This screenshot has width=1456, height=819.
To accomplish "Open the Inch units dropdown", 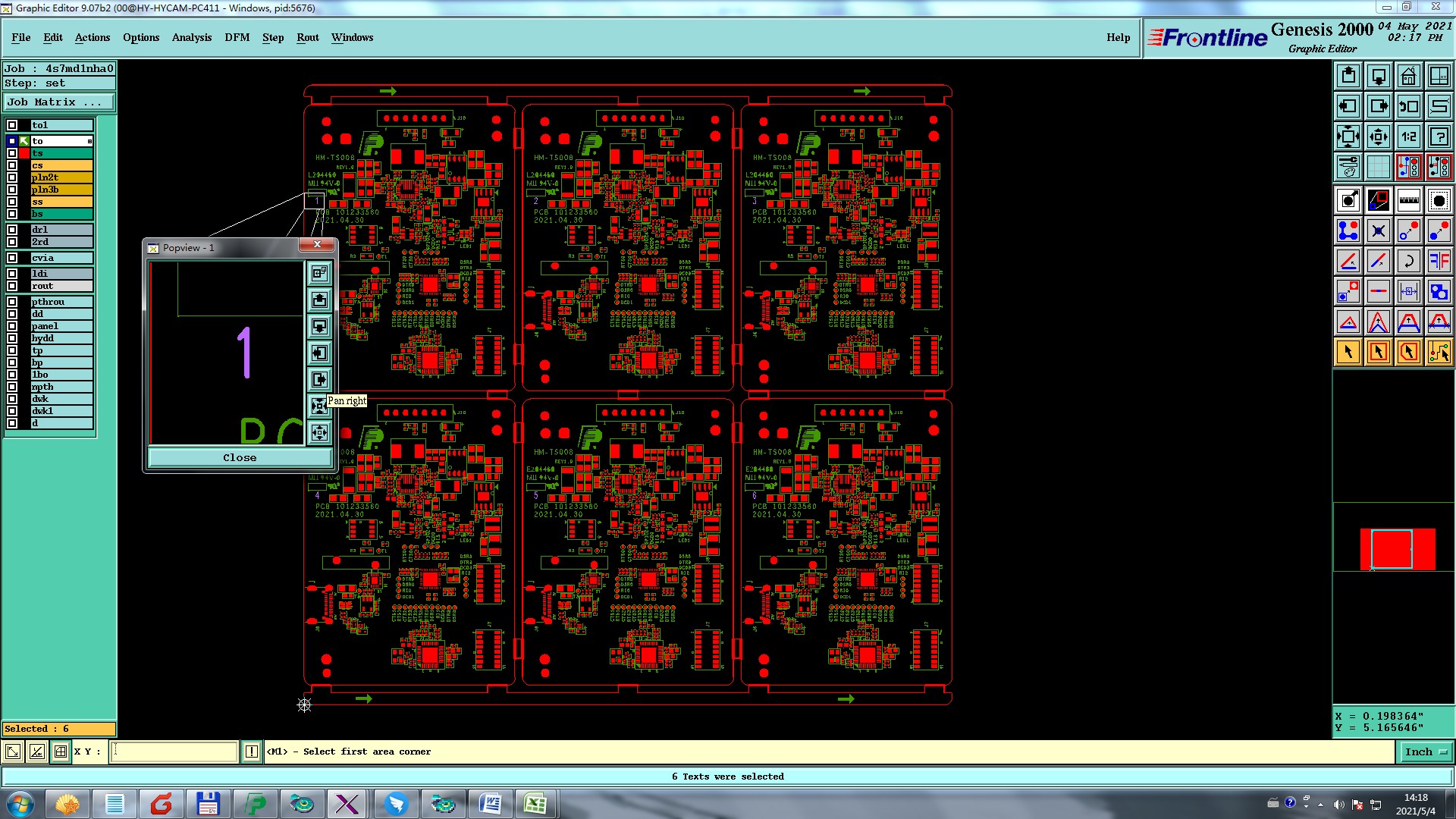I will (1426, 752).
